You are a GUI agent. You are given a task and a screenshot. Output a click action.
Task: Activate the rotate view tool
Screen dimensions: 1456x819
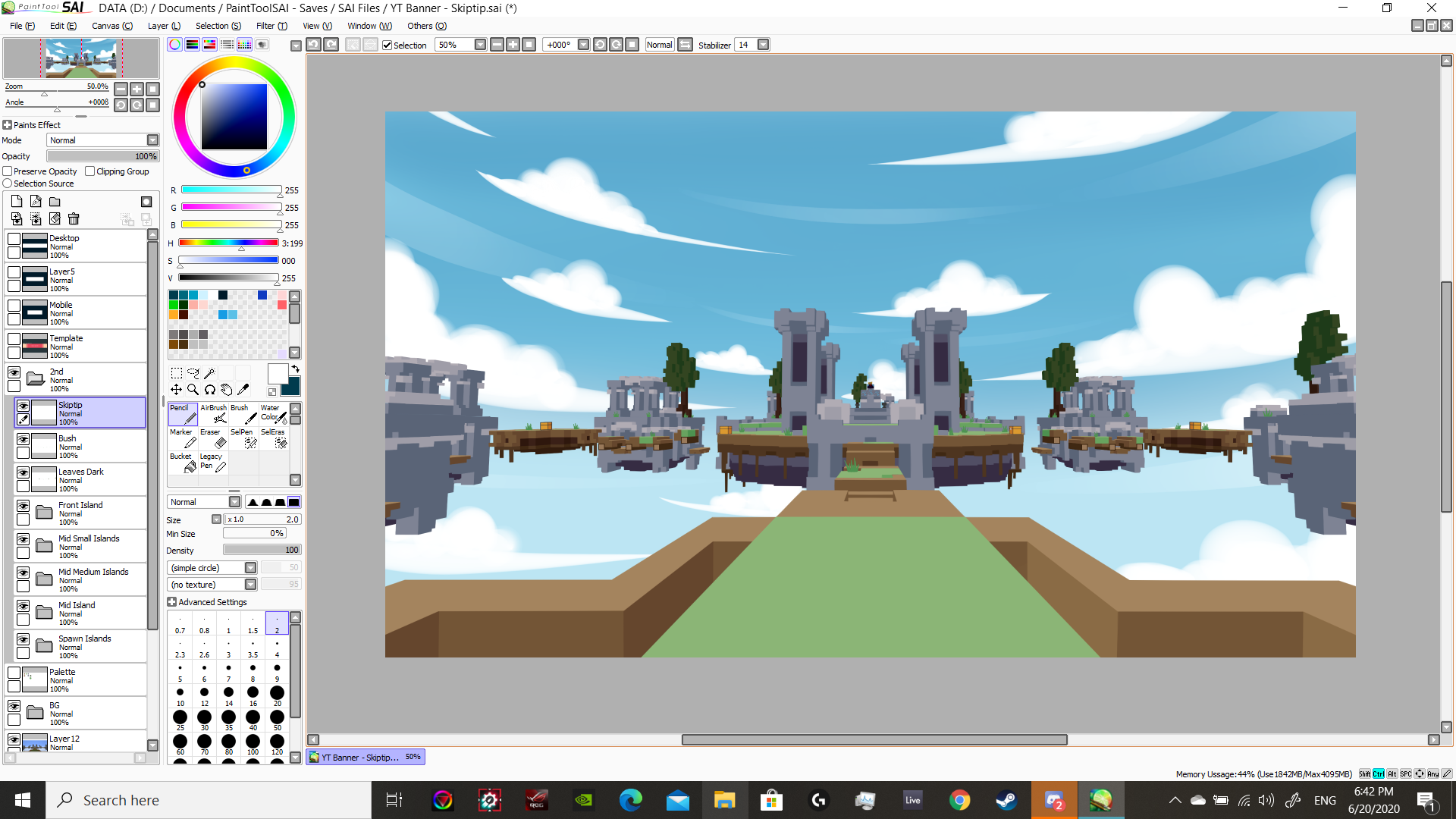209,390
